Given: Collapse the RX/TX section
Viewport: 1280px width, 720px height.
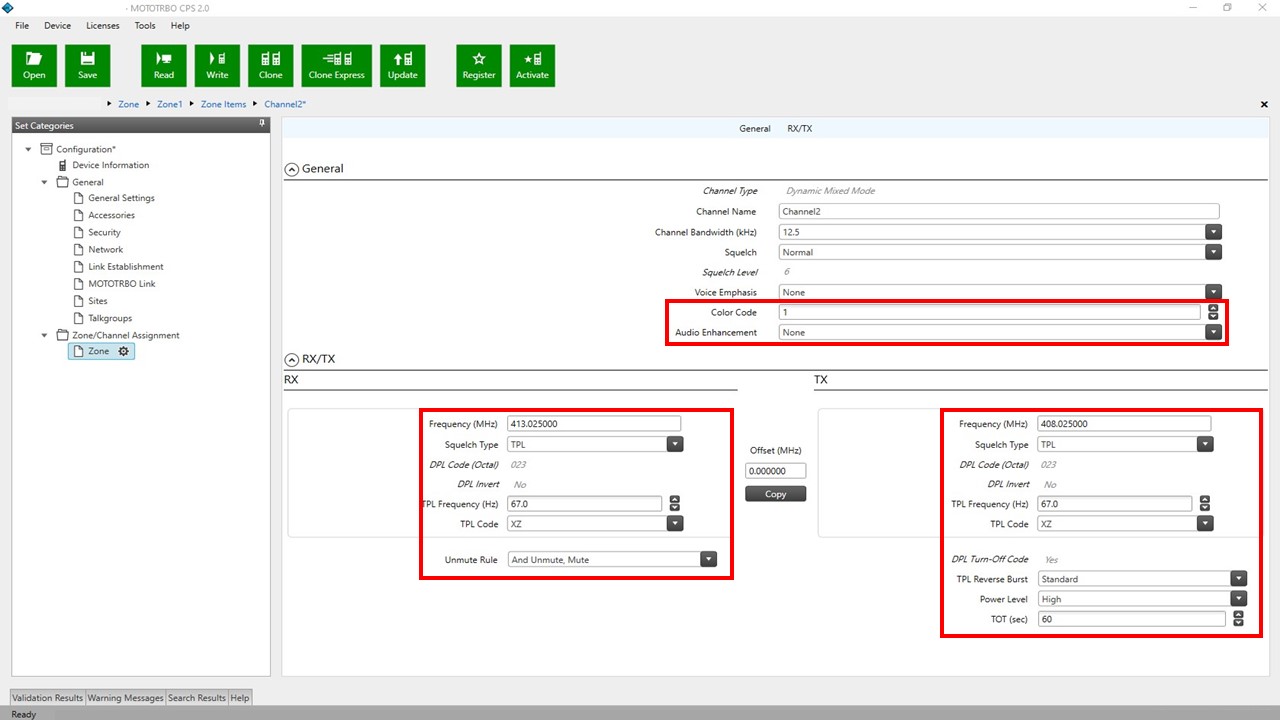Looking at the screenshot, I should pyautogui.click(x=290, y=358).
